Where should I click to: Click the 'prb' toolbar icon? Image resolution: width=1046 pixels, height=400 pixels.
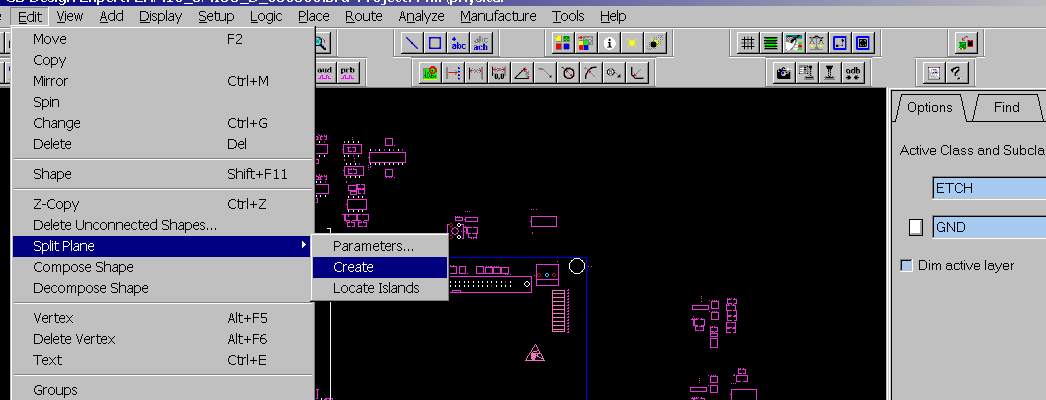point(347,71)
